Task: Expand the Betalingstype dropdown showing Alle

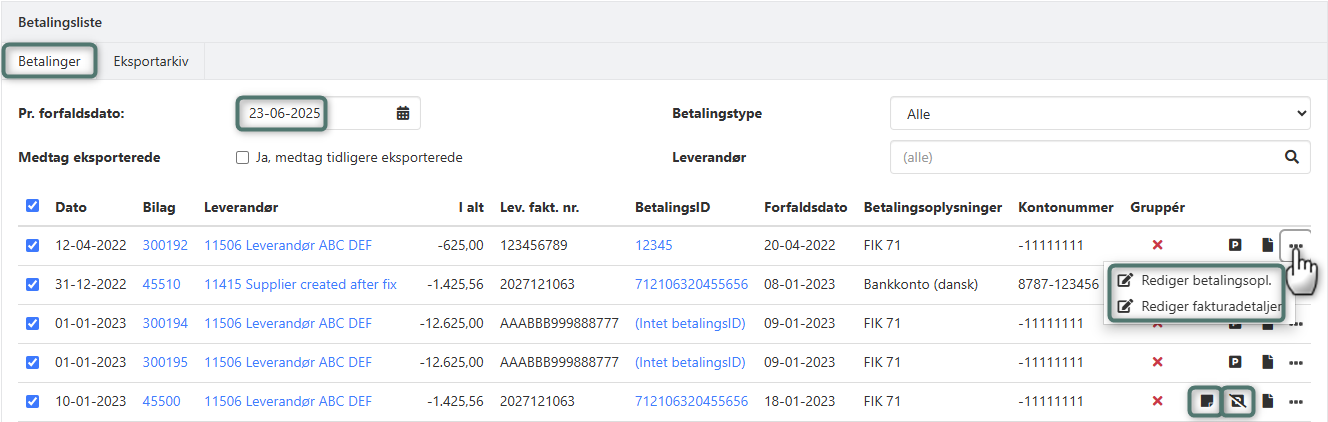Action: [x=1099, y=114]
